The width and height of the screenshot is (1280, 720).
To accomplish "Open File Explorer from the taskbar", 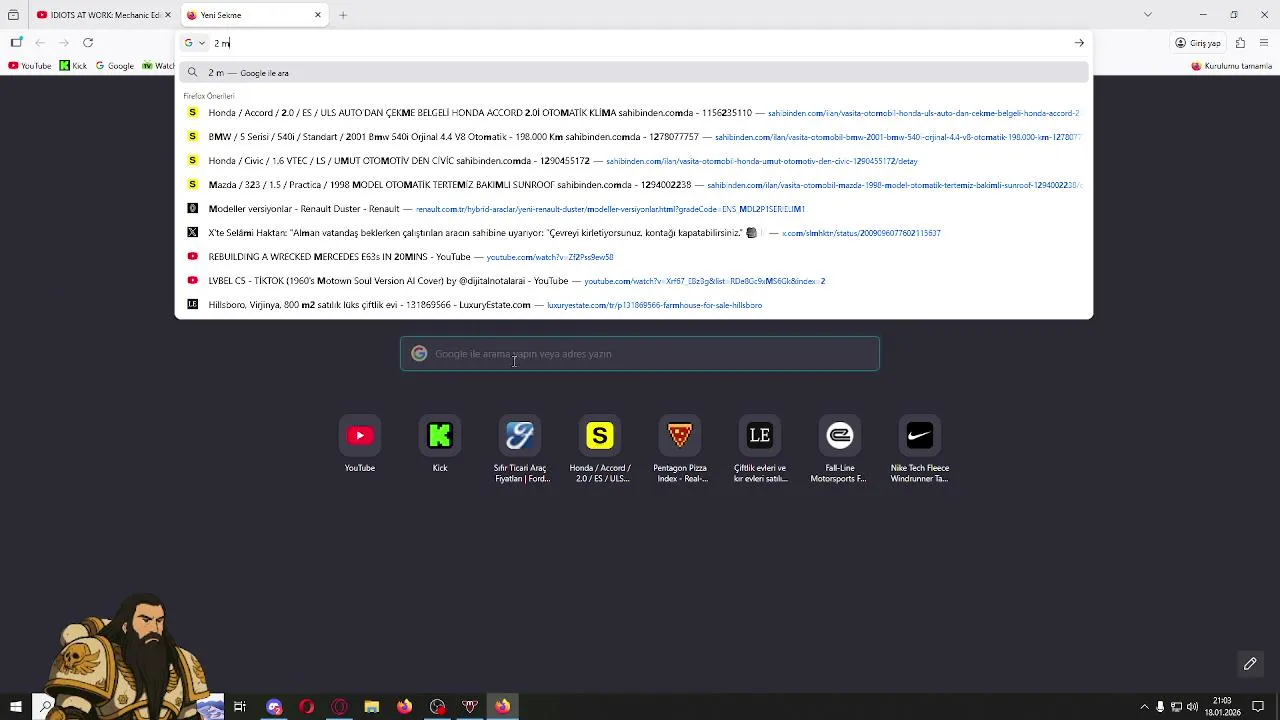I will [372, 707].
